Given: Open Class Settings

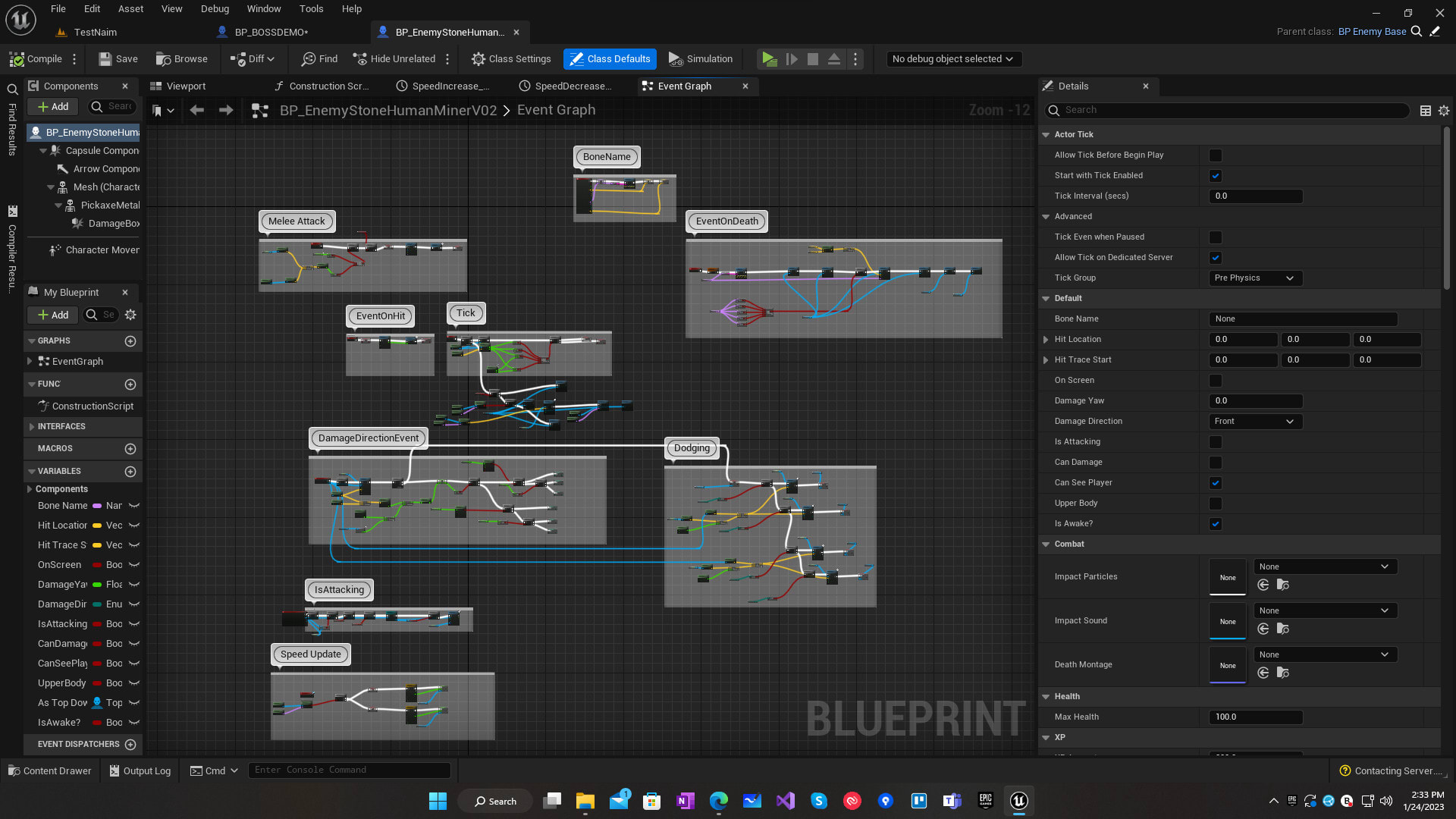Looking at the screenshot, I should click(x=510, y=58).
